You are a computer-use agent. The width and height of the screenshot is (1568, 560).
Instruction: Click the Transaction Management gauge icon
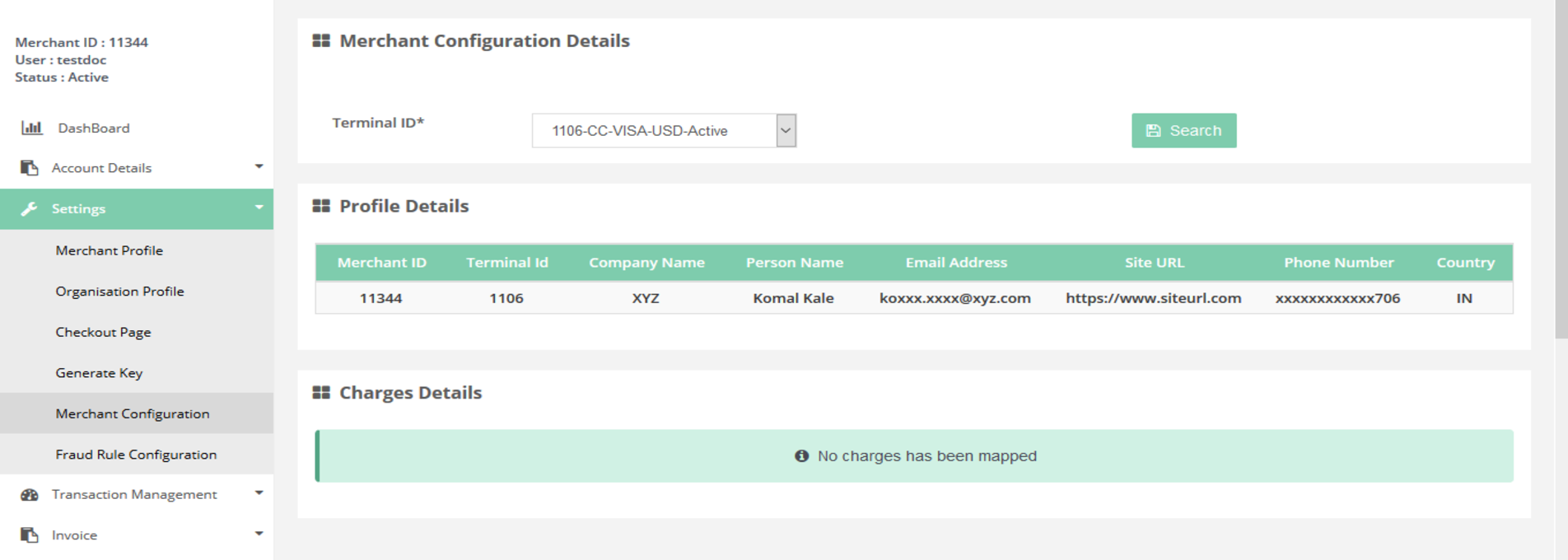pos(30,495)
